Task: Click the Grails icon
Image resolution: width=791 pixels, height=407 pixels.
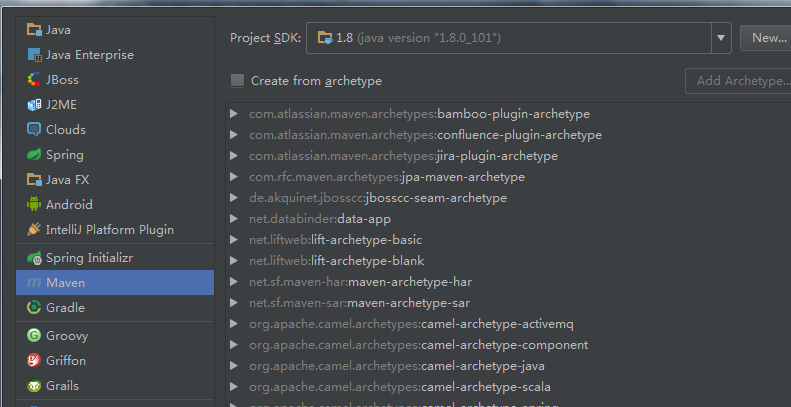Action: click(34, 386)
